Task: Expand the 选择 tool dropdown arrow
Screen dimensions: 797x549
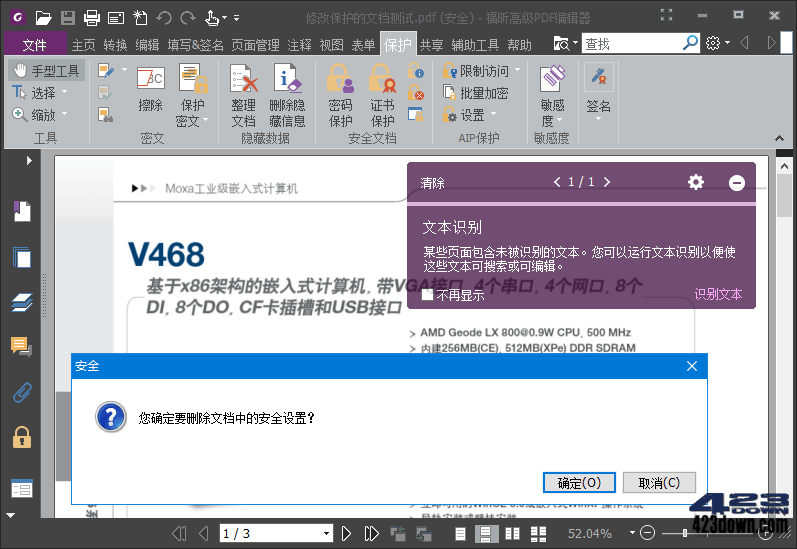Action: (x=65, y=92)
